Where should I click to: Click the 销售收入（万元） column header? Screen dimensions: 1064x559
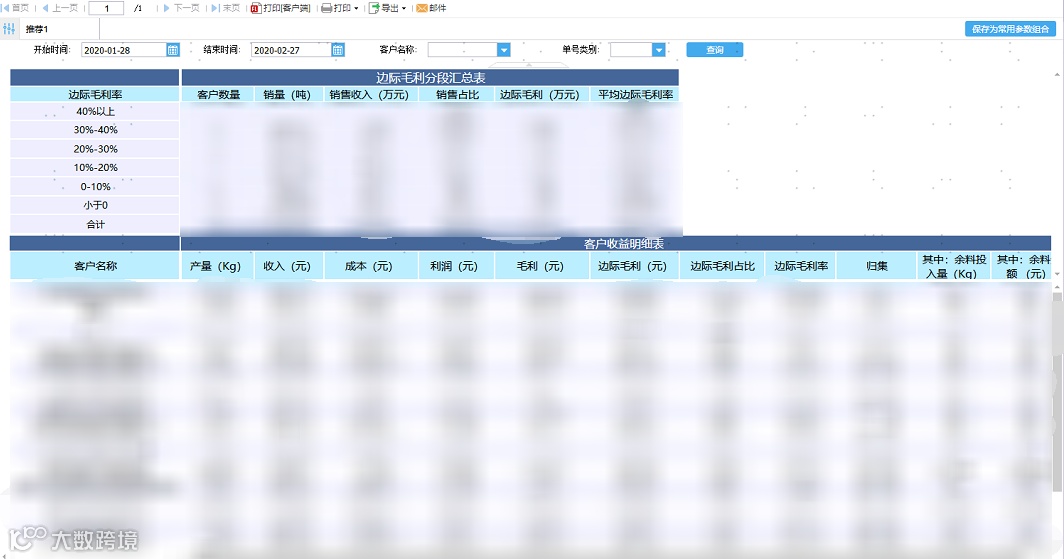tap(369, 94)
